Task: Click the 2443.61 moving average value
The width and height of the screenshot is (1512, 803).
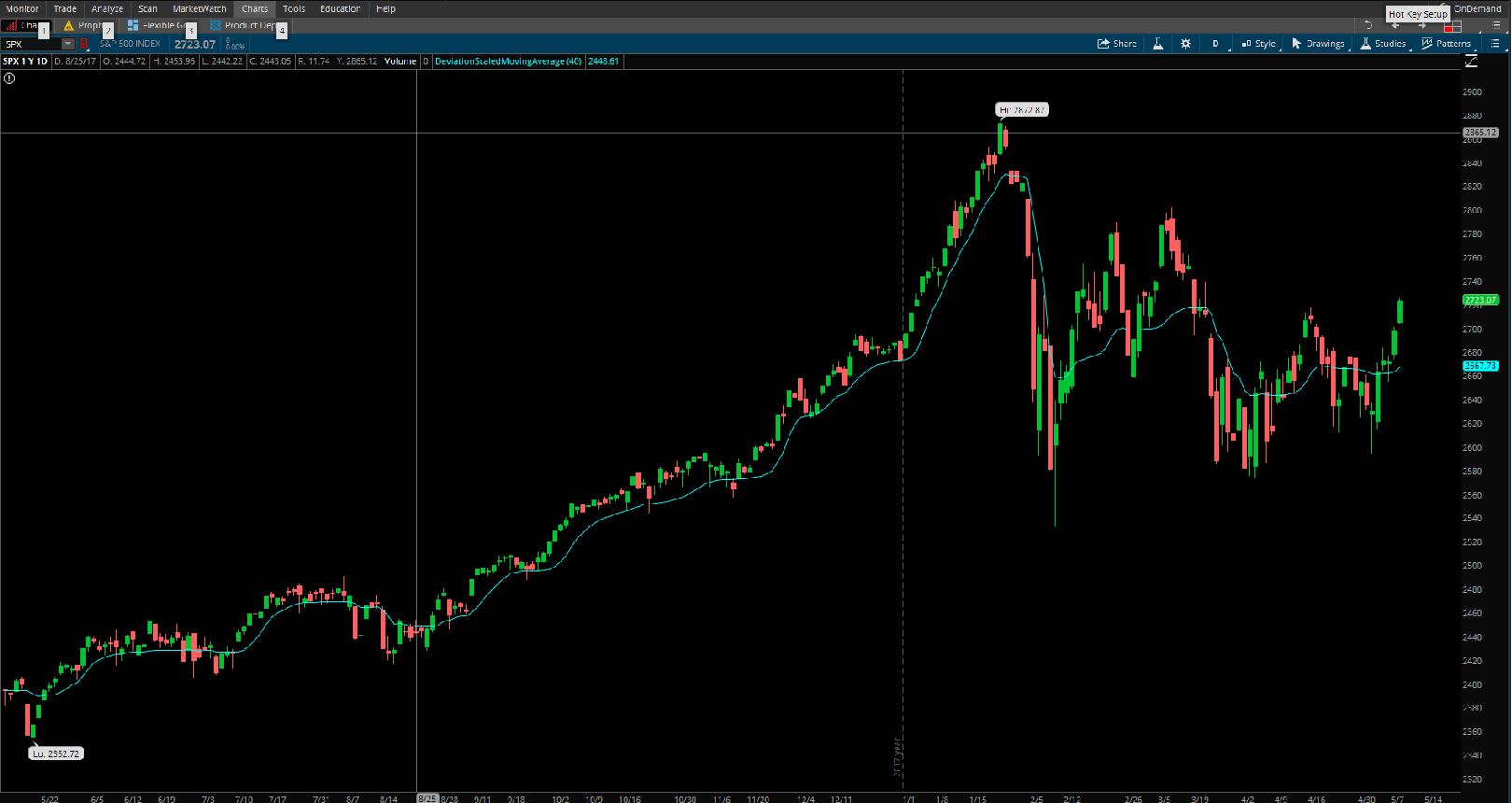Action: point(604,62)
